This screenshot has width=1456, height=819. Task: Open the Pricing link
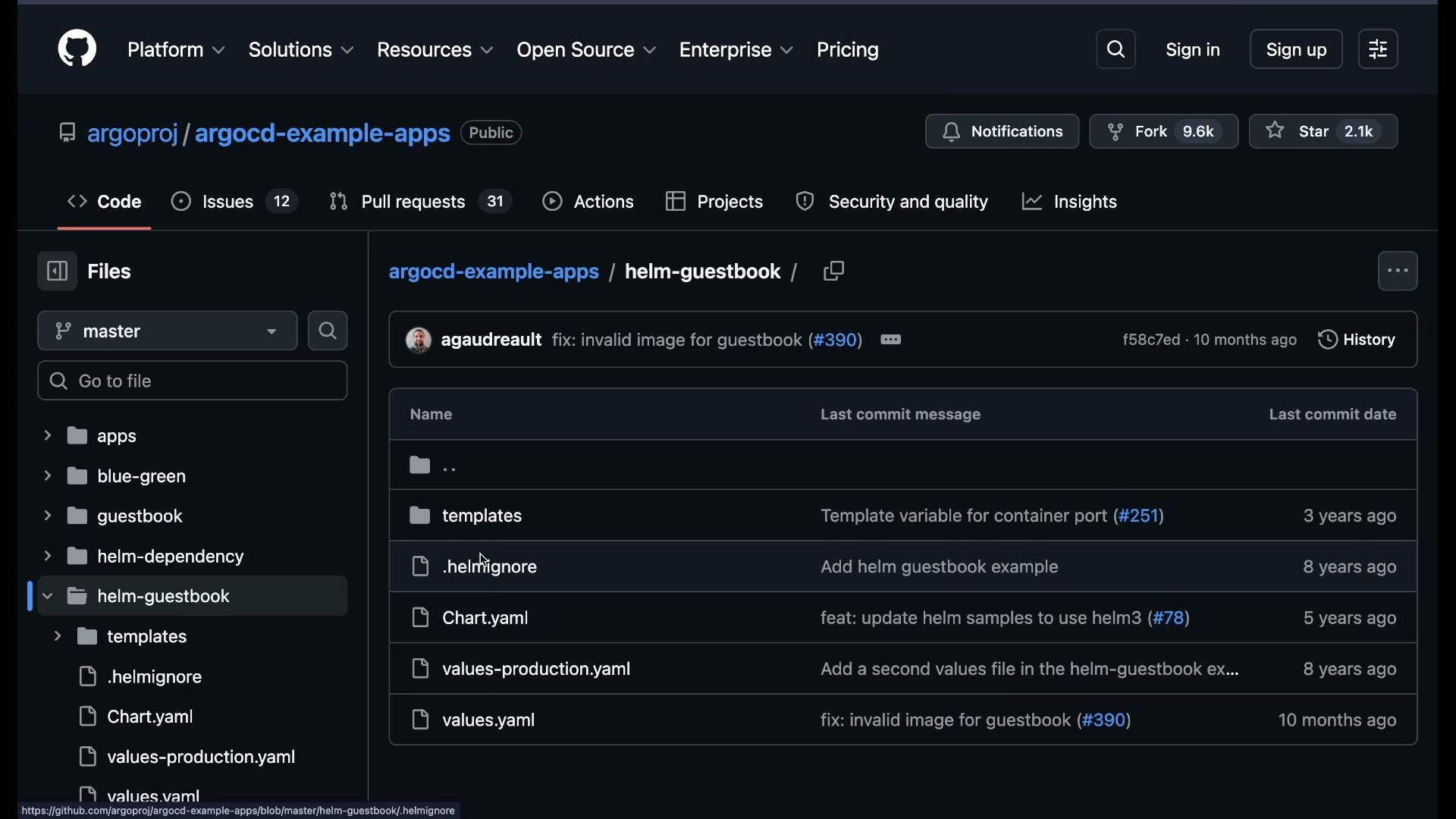coord(848,50)
